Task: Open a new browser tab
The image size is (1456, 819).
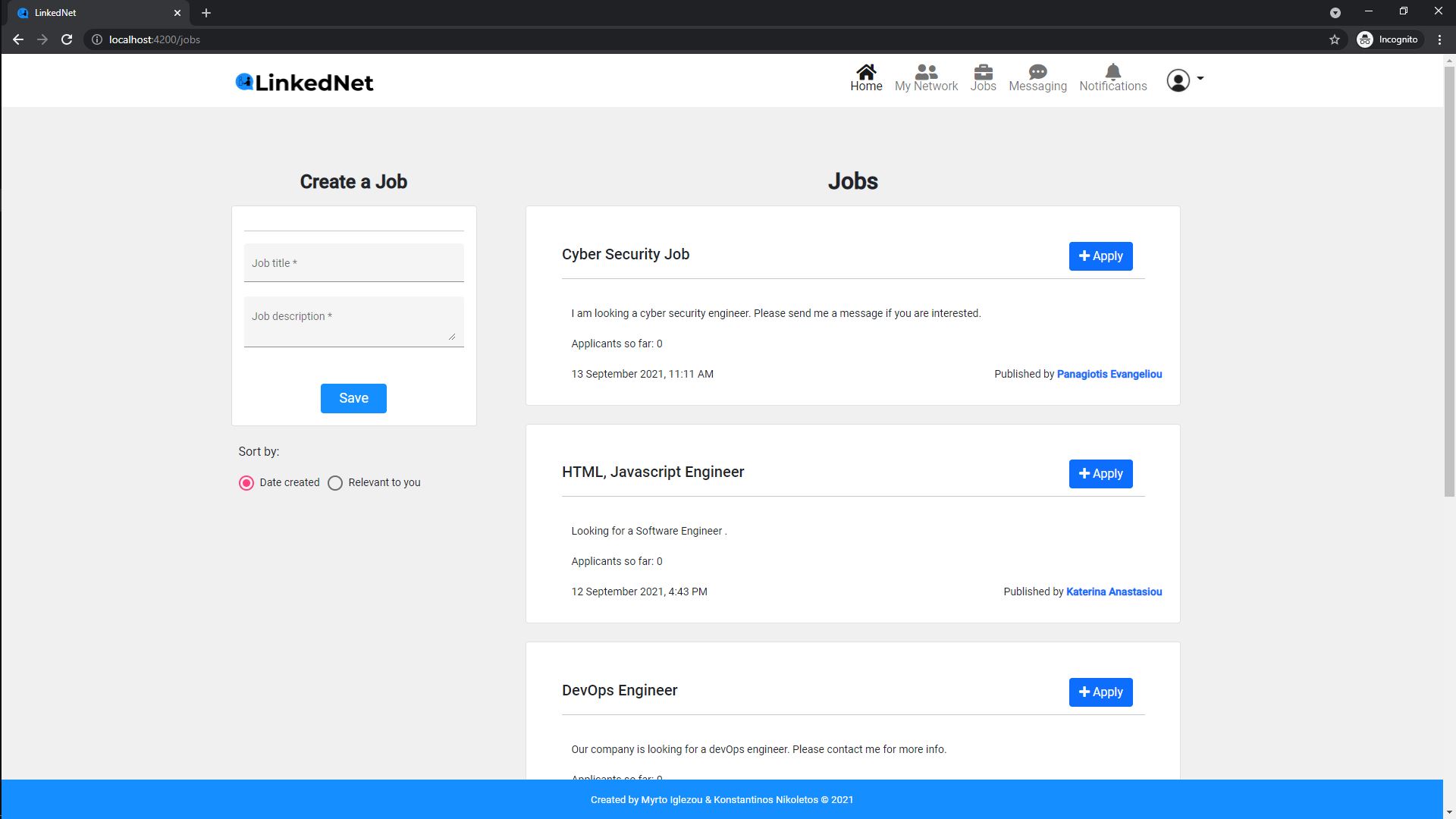Action: [x=206, y=13]
